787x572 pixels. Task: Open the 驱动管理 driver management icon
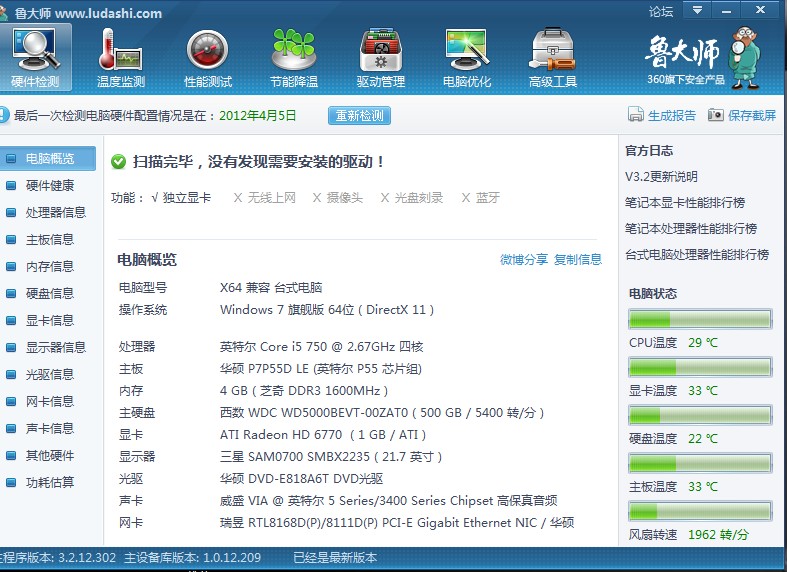pos(380,50)
